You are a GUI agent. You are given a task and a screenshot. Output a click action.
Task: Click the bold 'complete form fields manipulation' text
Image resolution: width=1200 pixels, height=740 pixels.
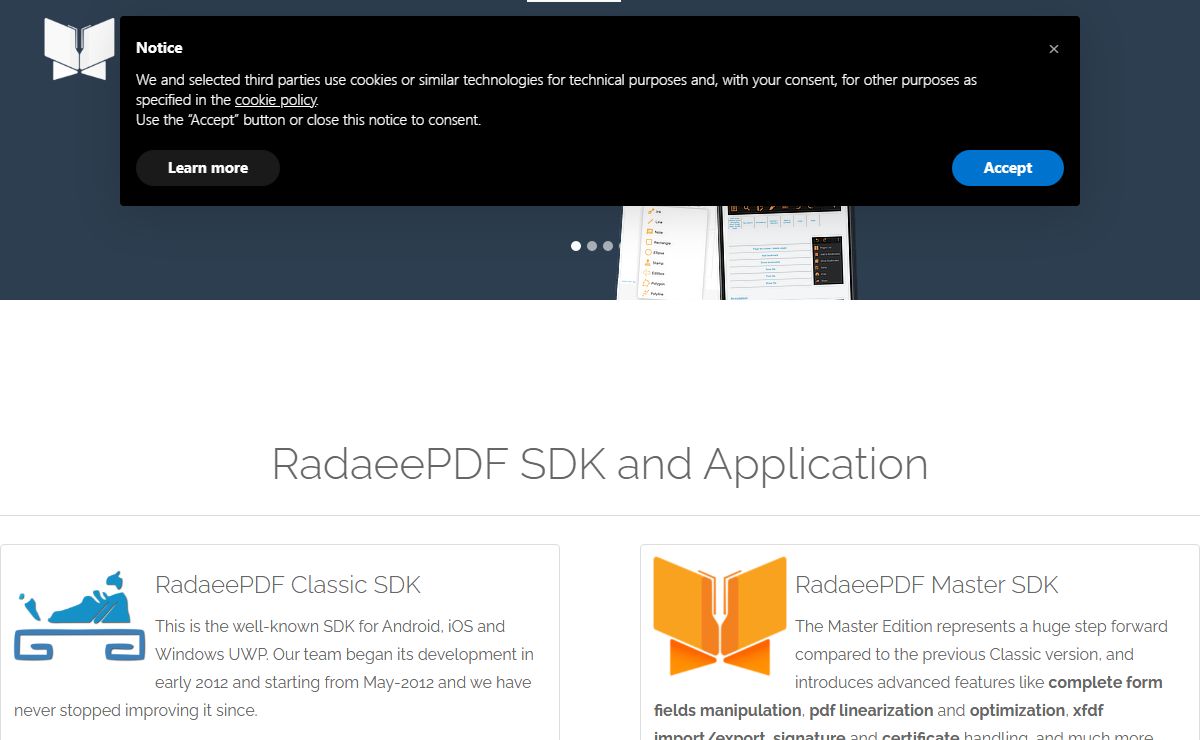click(908, 696)
